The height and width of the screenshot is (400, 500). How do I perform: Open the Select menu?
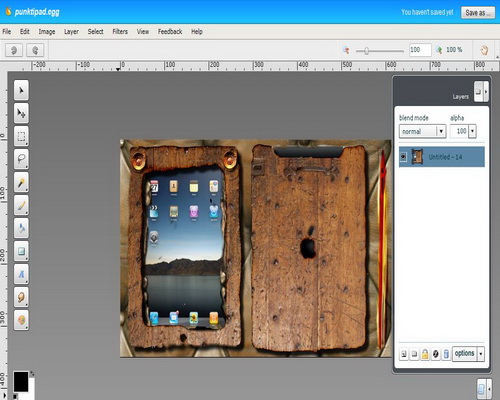click(95, 32)
